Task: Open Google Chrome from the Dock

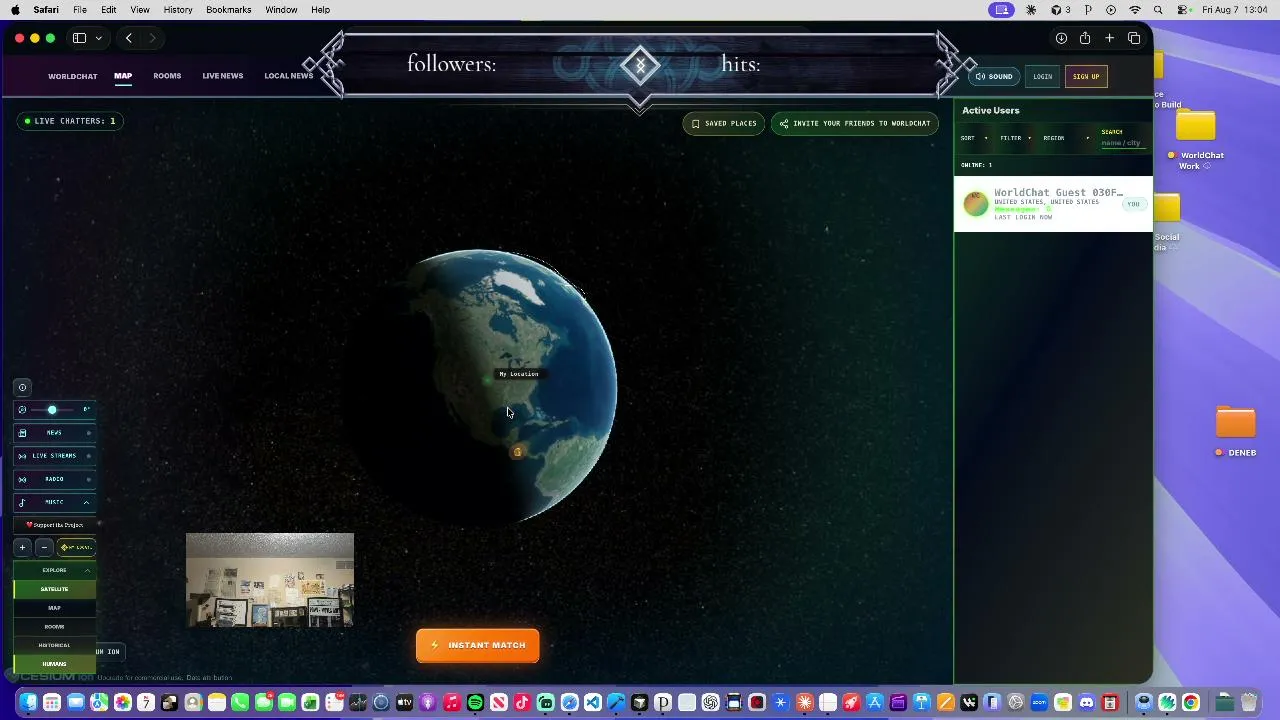Action: (x=1191, y=703)
